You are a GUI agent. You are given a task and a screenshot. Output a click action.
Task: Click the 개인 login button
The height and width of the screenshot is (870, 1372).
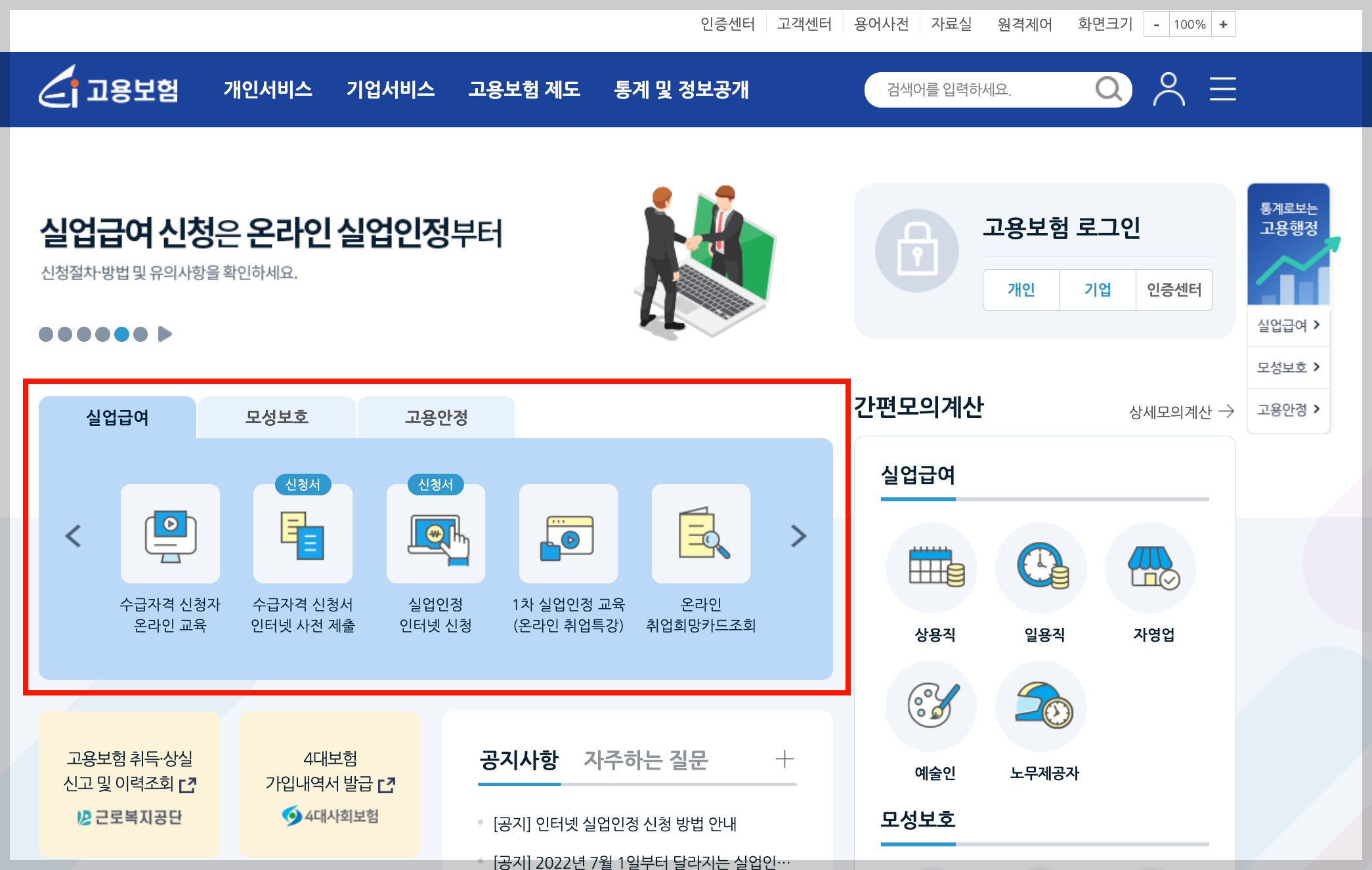pyautogui.click(x=1021, y=289)
